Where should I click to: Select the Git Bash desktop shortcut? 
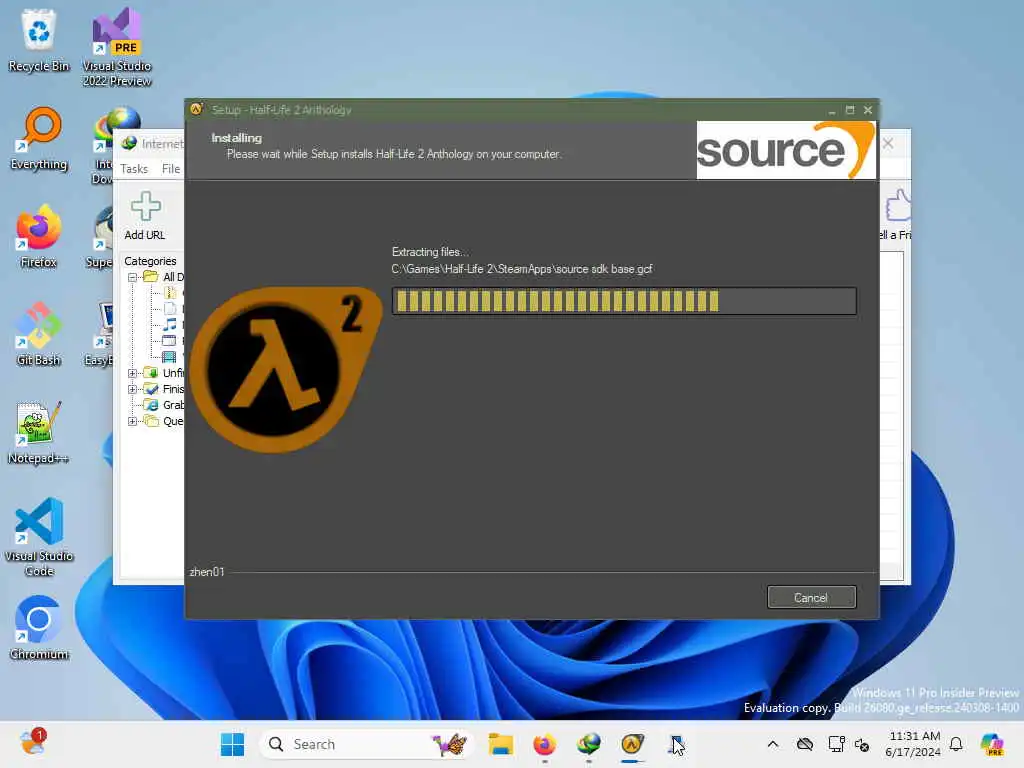pyautogui.click(x=39, y=334)
